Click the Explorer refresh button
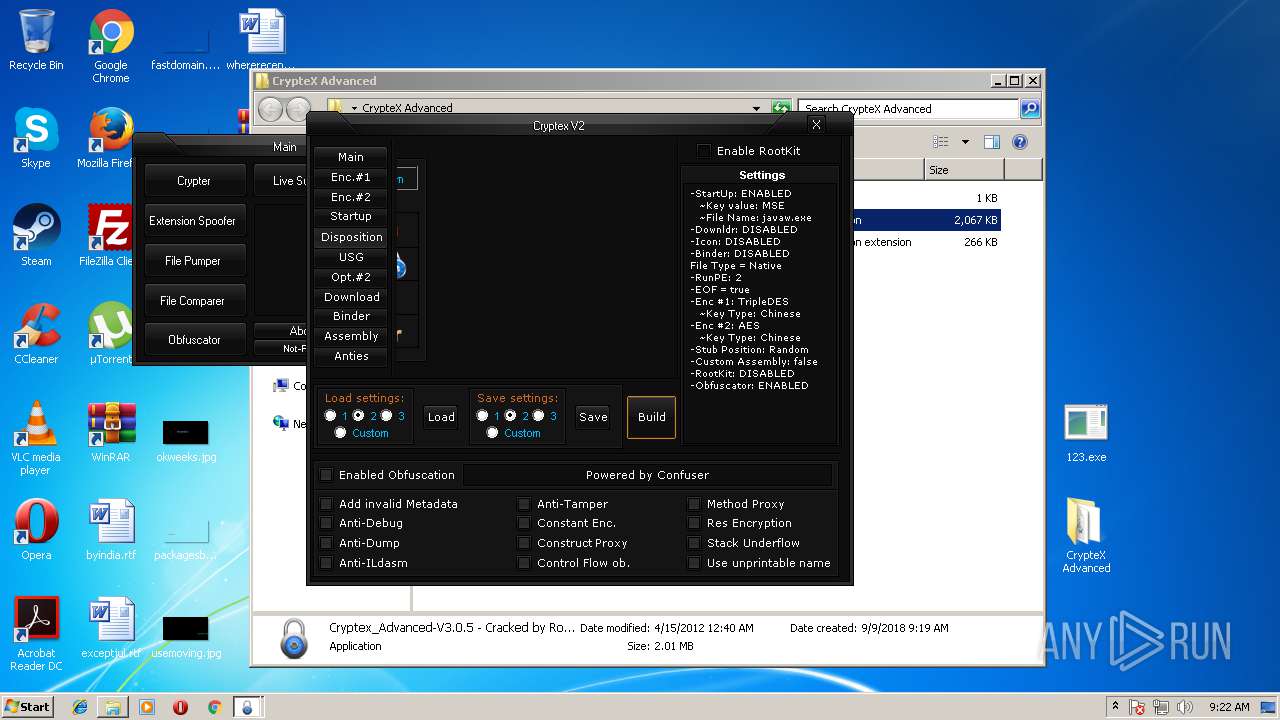This screenshot has width=1280, height=720. click(781, 108)
